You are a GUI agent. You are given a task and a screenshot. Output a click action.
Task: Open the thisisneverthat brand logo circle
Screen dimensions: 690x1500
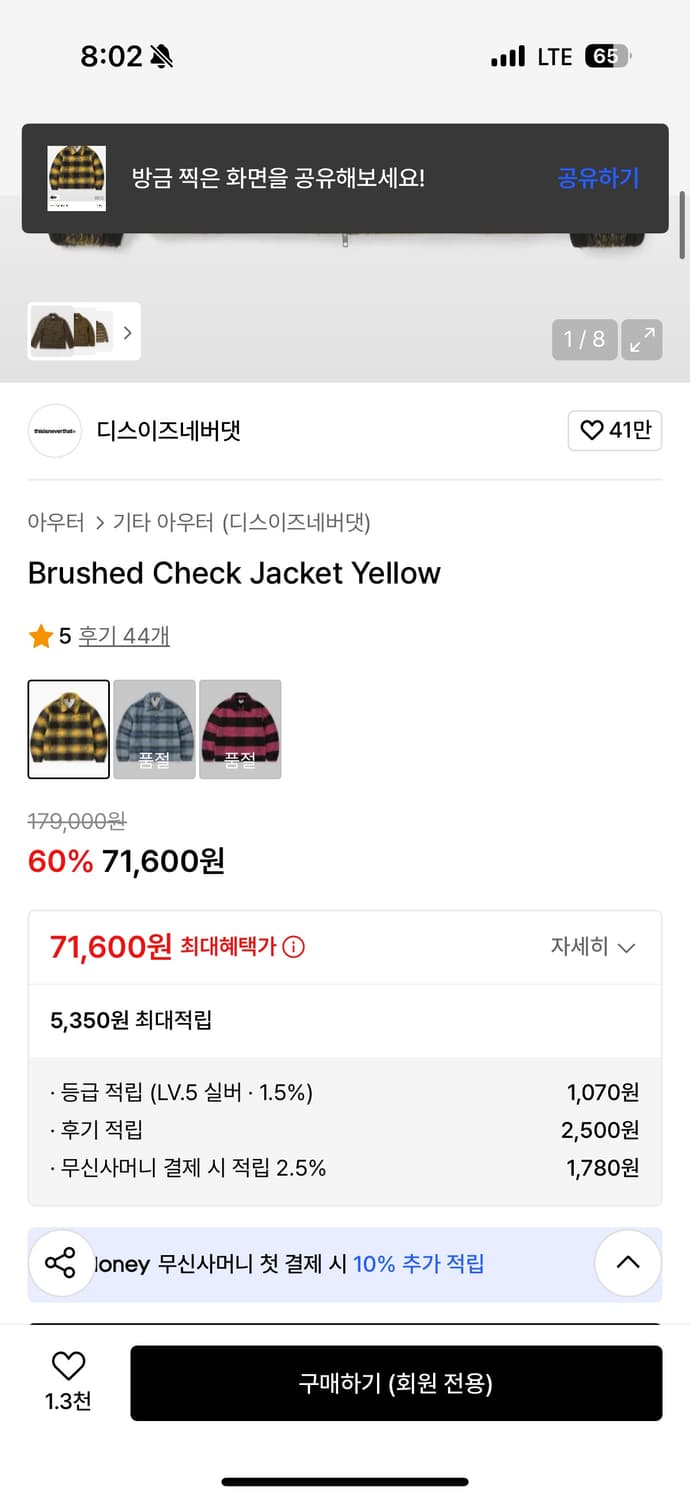(x=55, y=430)
